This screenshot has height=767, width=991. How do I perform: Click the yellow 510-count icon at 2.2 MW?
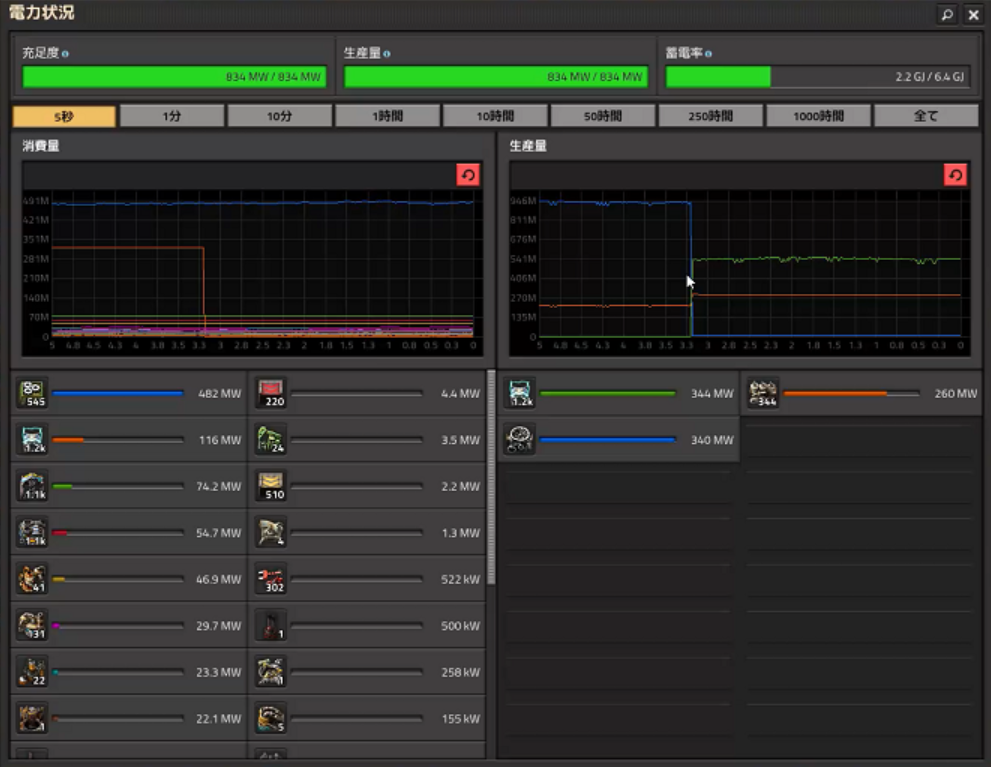point(271,486)
